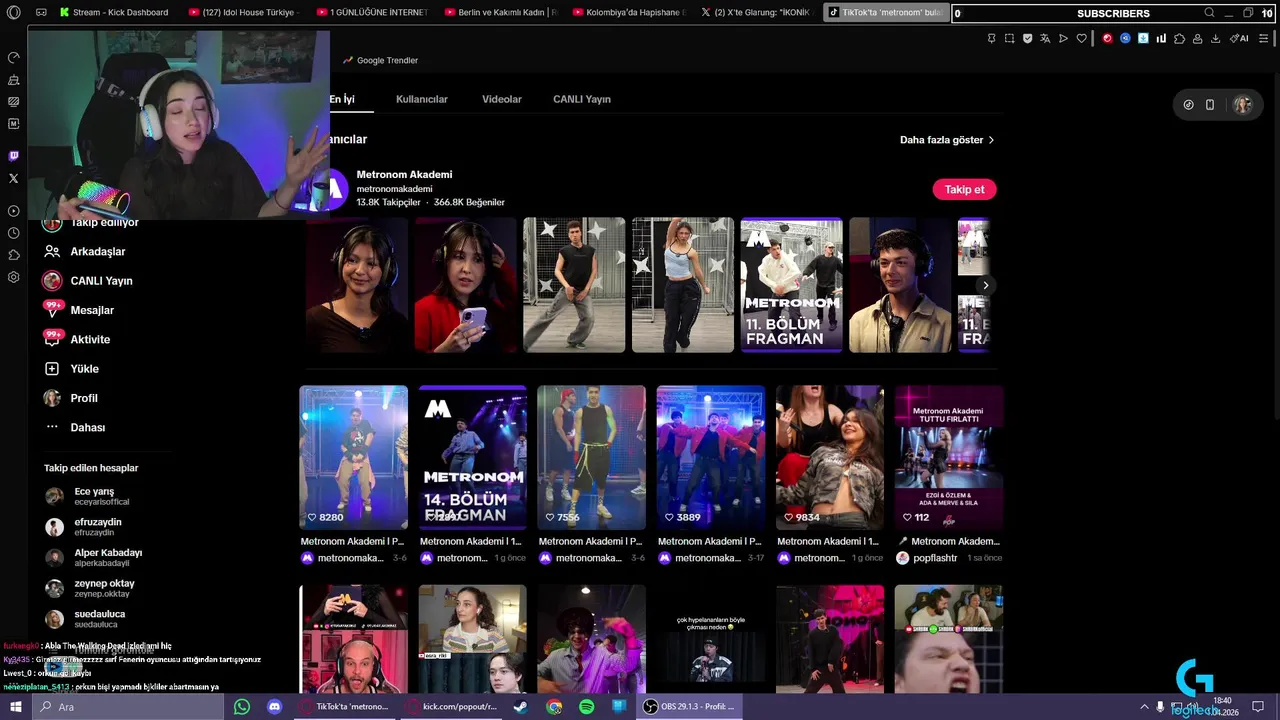Switch to Idol House Türkiye browser tab
The height and width of the screenshot is (720, 1280).
tap(244, 13)
